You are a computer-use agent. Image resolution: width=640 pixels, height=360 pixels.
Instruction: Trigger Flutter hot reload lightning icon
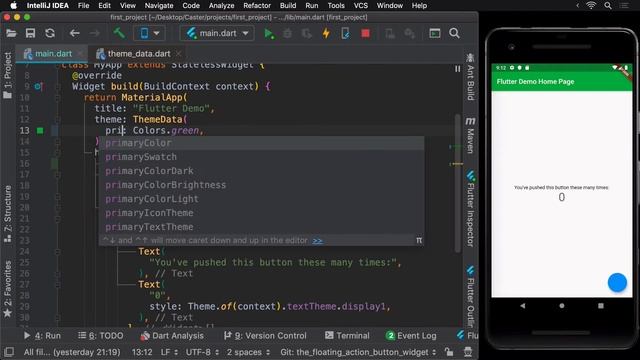coord(326,33)
